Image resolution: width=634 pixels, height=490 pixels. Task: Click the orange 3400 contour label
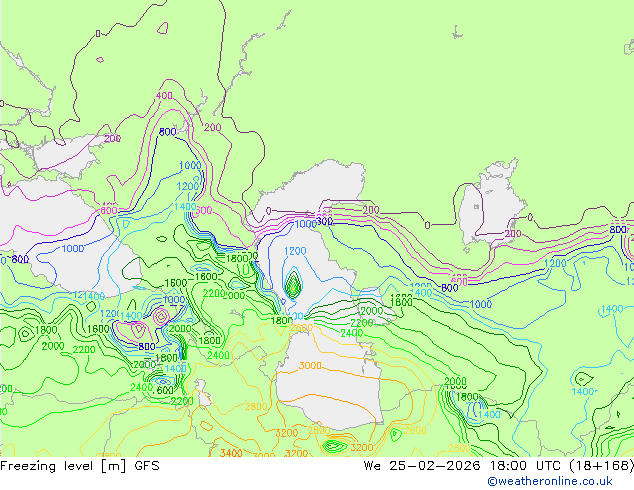pyautogui.click(x=231, y=453)
